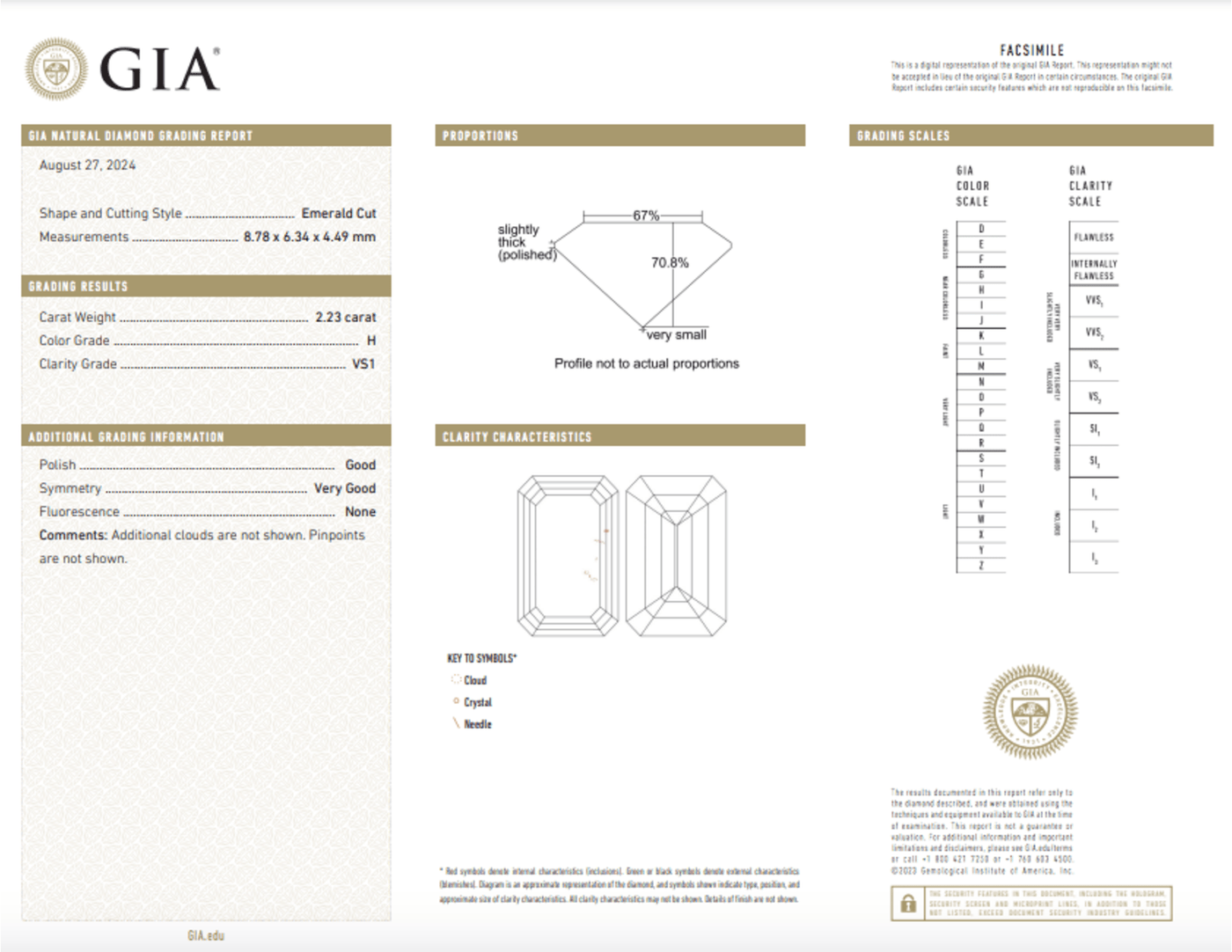Image resolution: width=1232 pixels, height=952 pixels.
Task: Click the E grade on the color scale
Action: (x=981, y=244)
